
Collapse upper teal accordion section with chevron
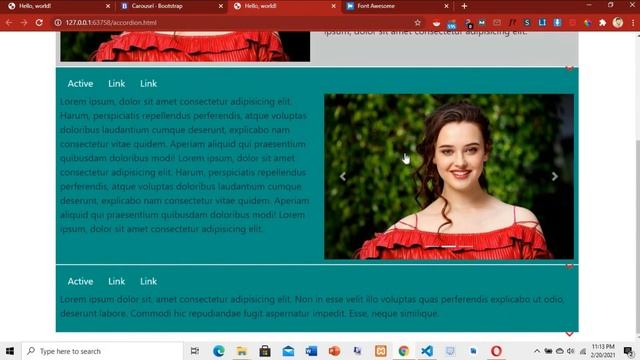pyautogui.click(x=569, y=68)
